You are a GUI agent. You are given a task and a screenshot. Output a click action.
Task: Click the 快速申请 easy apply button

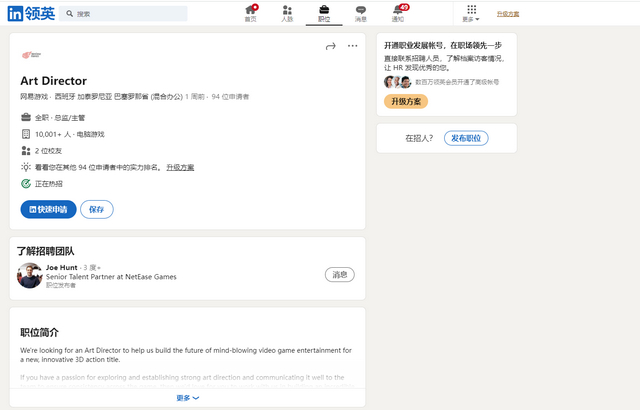click(48, 209)
